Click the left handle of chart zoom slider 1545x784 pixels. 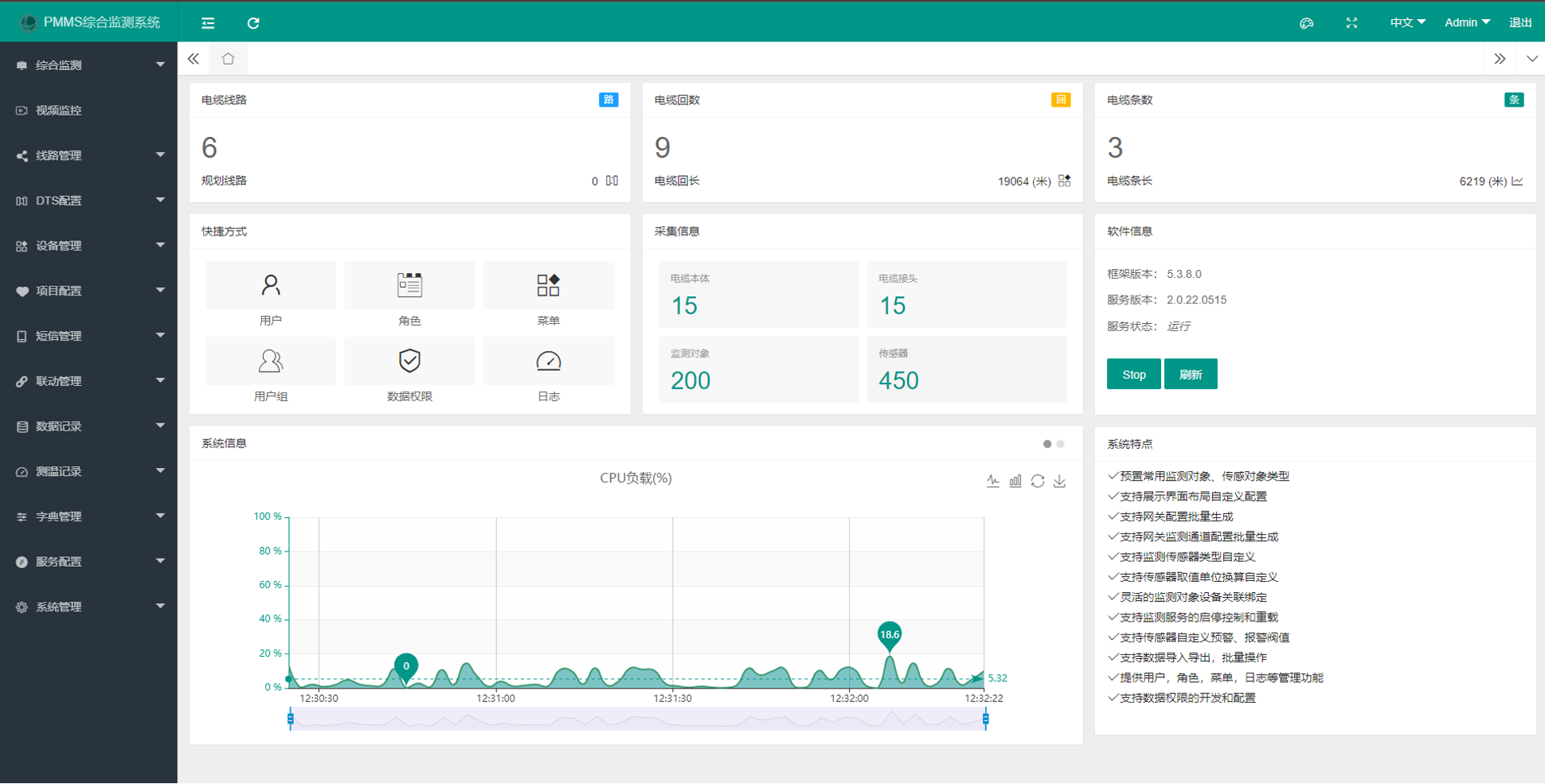[x=291, y=719]
